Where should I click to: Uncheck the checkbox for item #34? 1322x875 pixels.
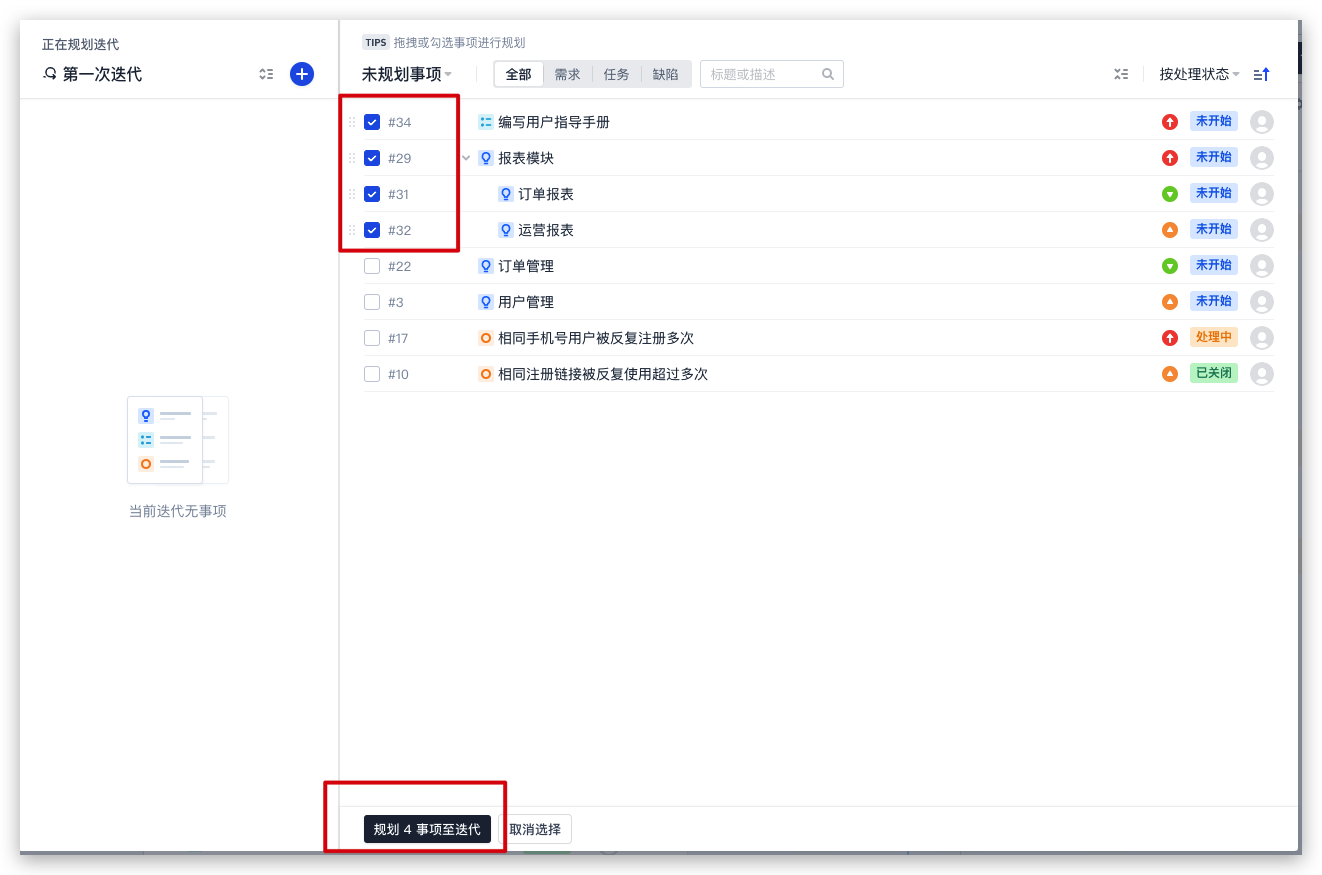[372, 122]
